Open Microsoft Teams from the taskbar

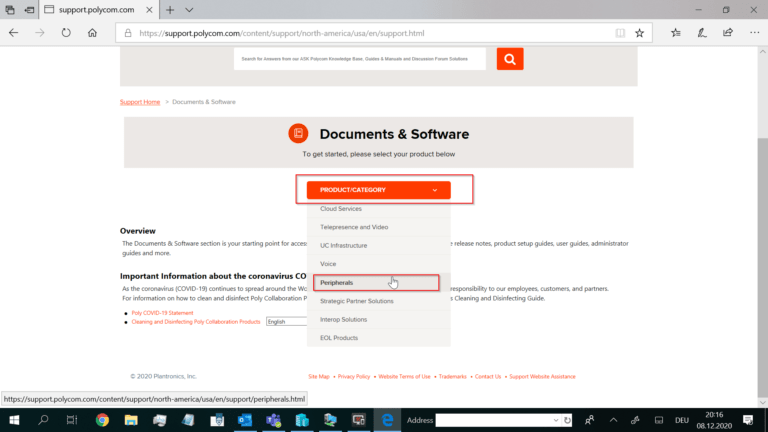click(x=273, y=420)
